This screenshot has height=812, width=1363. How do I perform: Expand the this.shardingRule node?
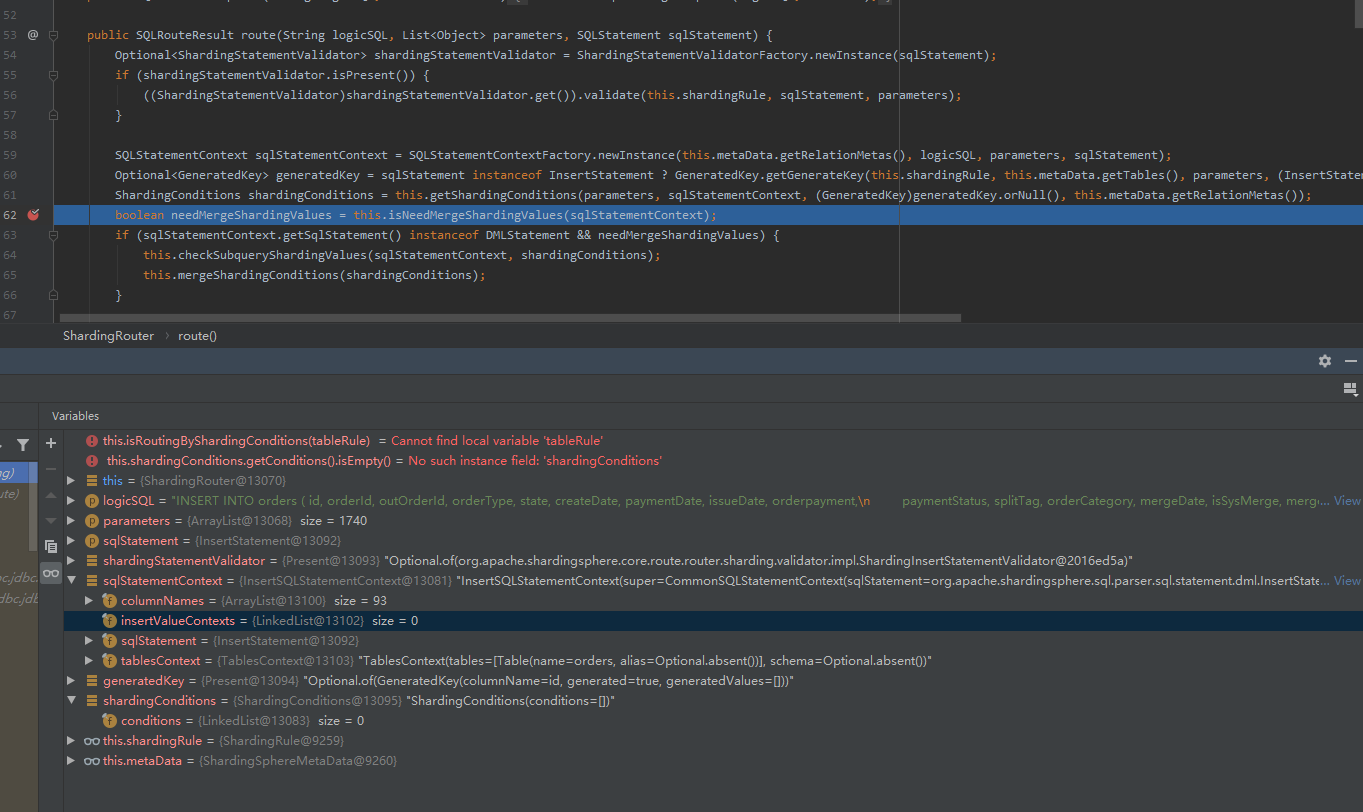[x=70, y=740]
